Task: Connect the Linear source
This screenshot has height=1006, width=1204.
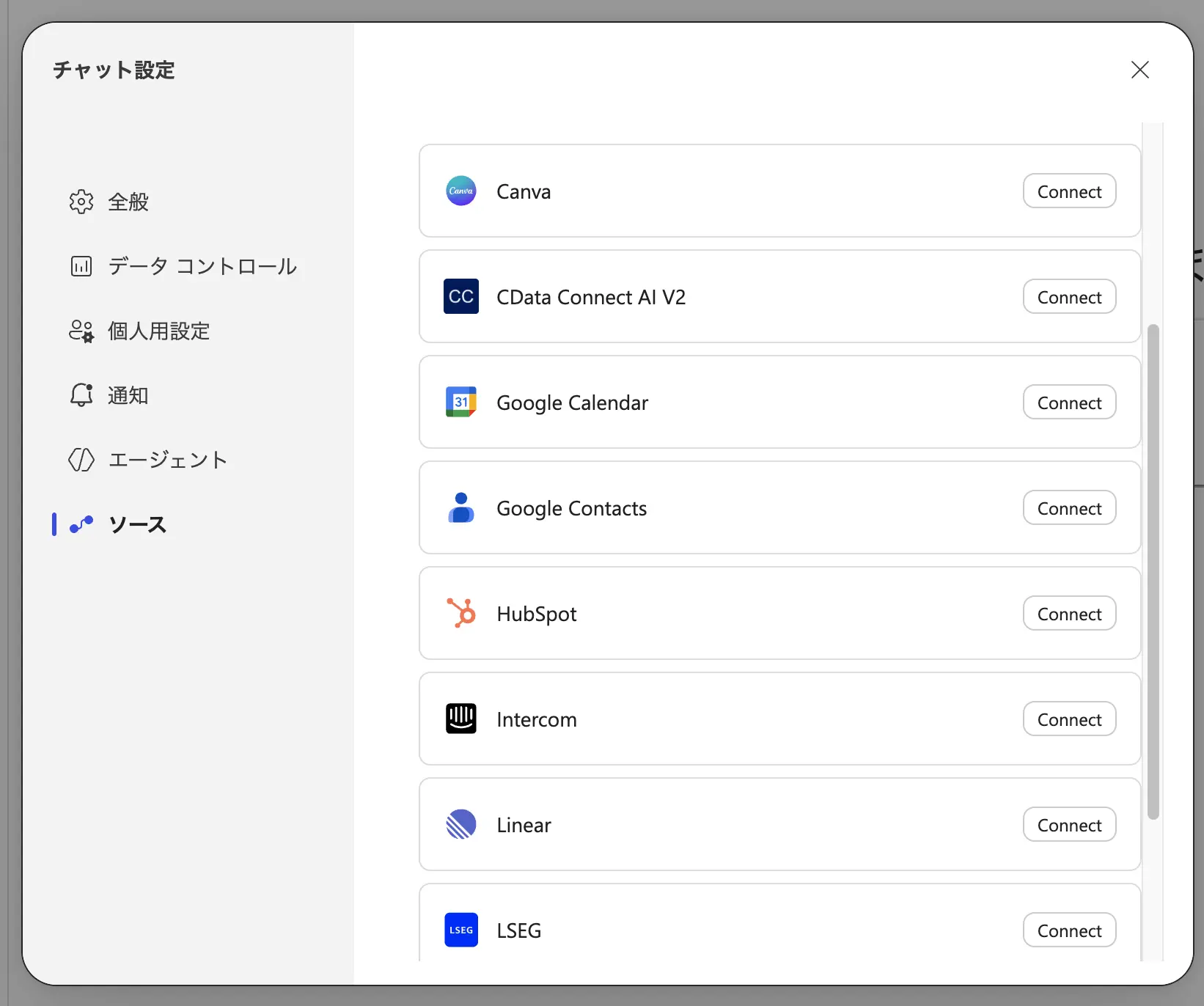Action: click(x=1069, y=825)
